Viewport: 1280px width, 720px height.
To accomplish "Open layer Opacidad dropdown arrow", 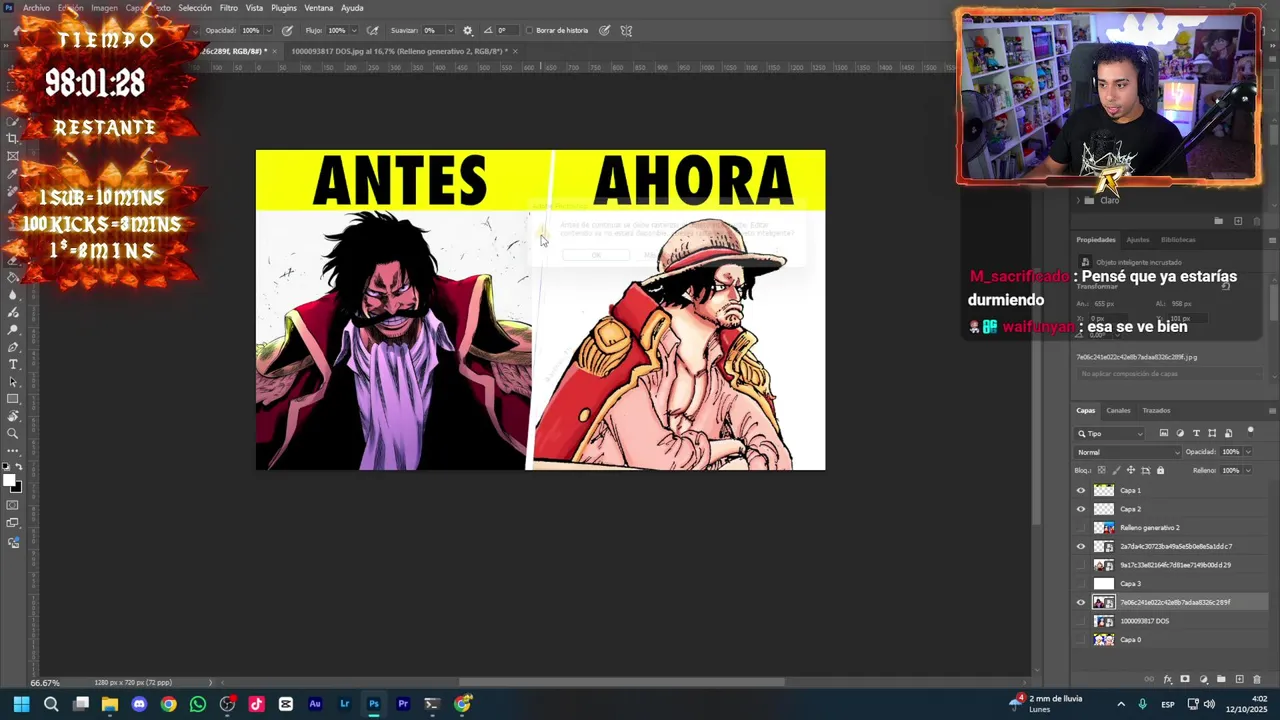I will click(x=1247, y=452).
